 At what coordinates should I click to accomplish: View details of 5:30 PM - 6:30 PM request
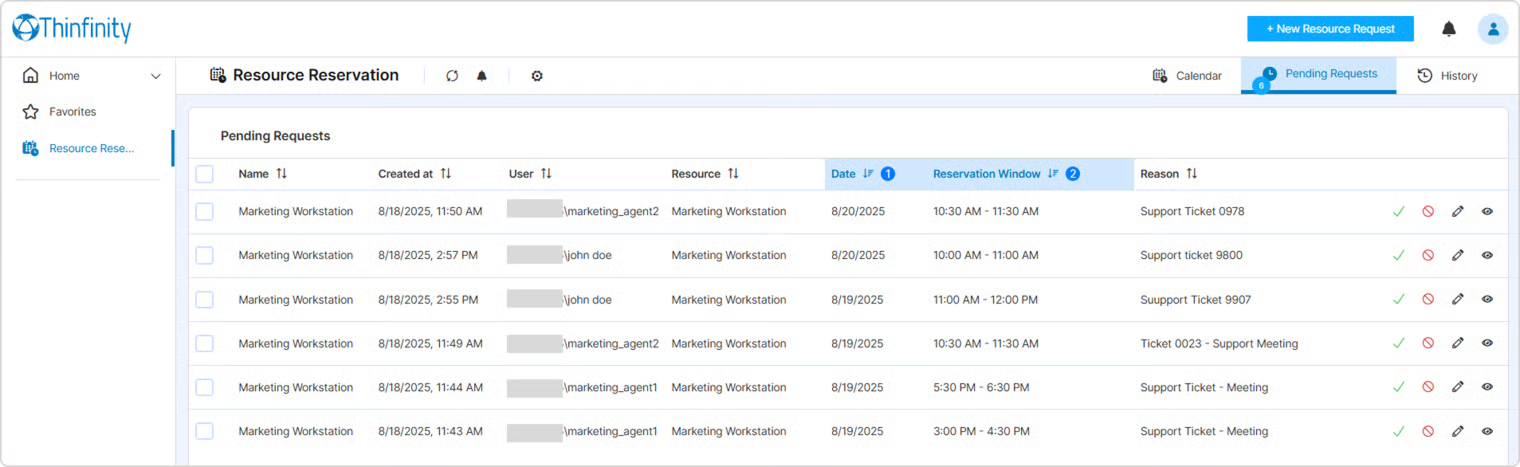1487,388
